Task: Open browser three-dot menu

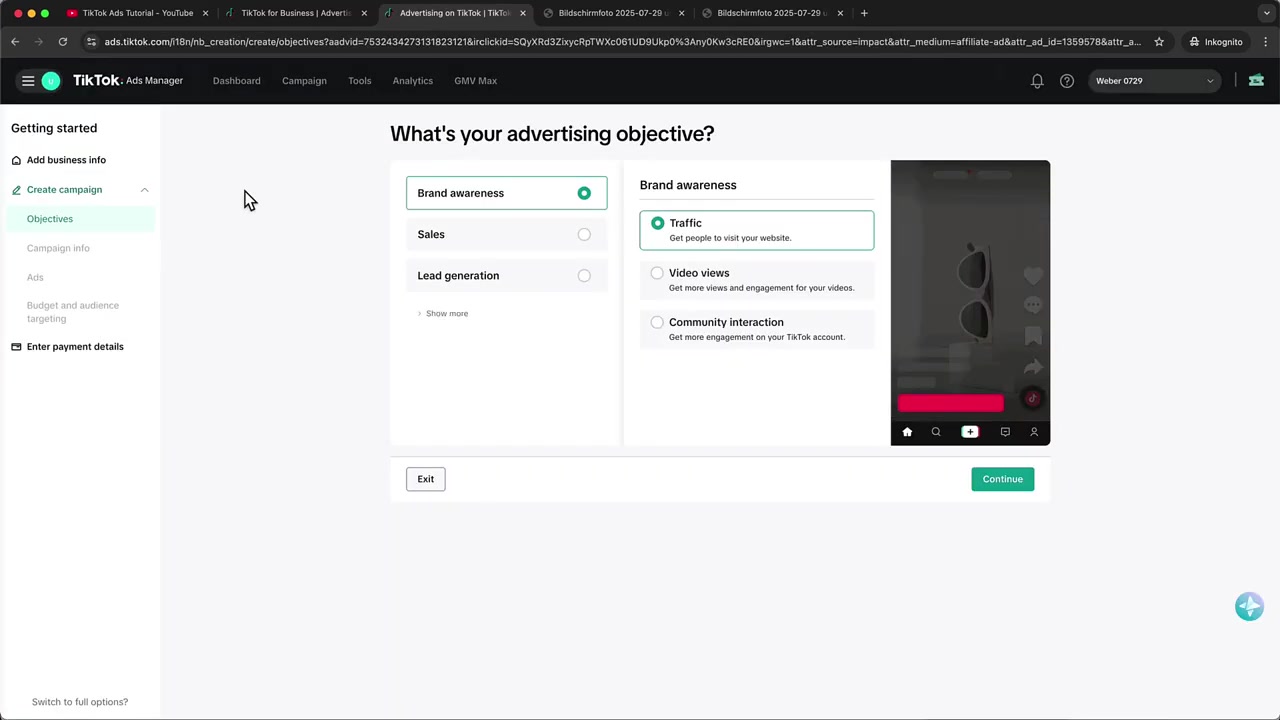Action: 1265,42
